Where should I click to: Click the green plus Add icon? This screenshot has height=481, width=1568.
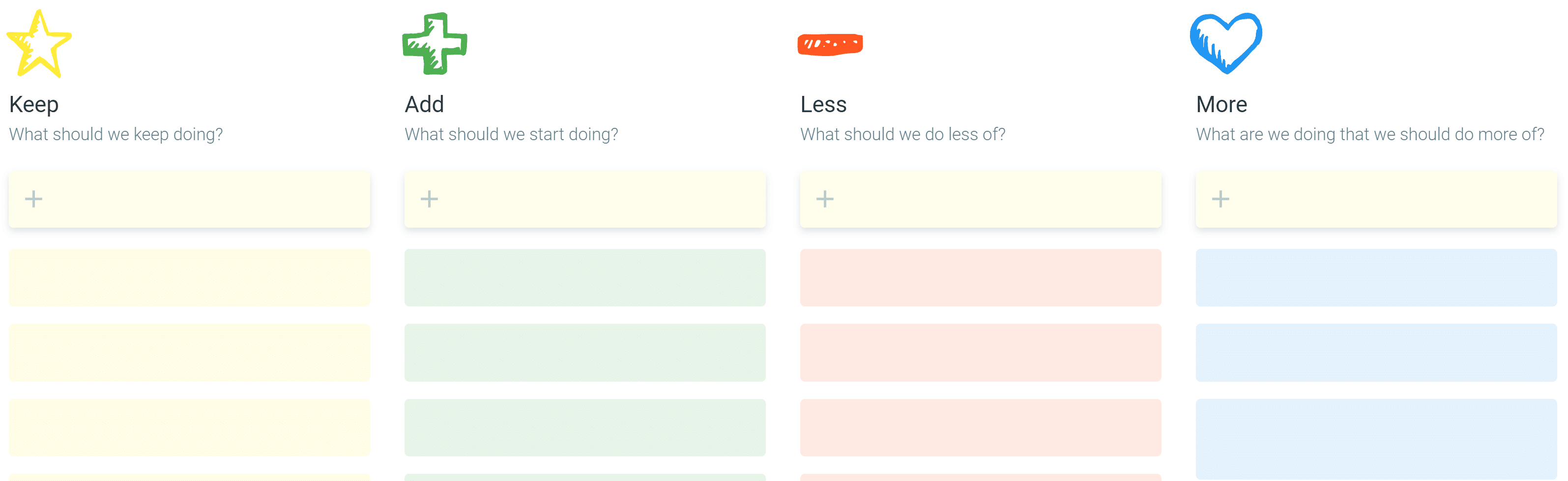(x=435, y=44)
